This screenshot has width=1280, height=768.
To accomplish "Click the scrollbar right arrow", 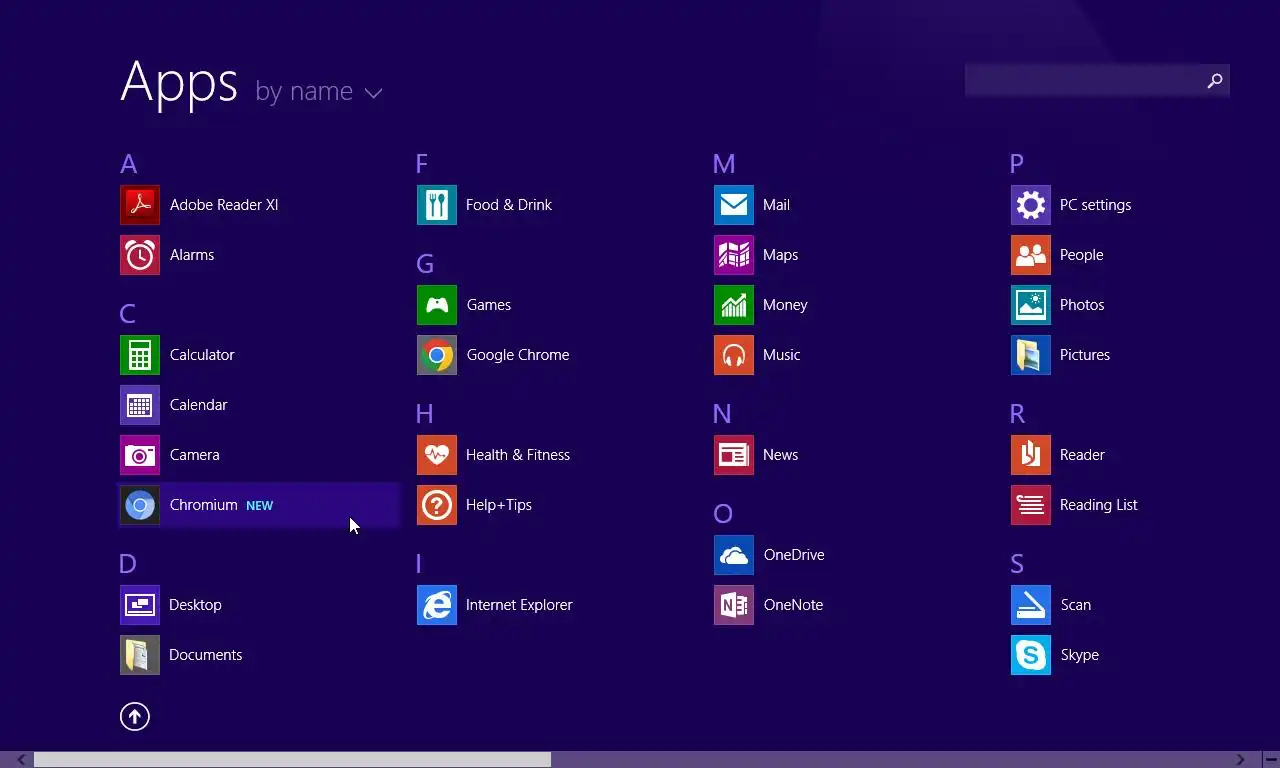I will [1240, 760].
